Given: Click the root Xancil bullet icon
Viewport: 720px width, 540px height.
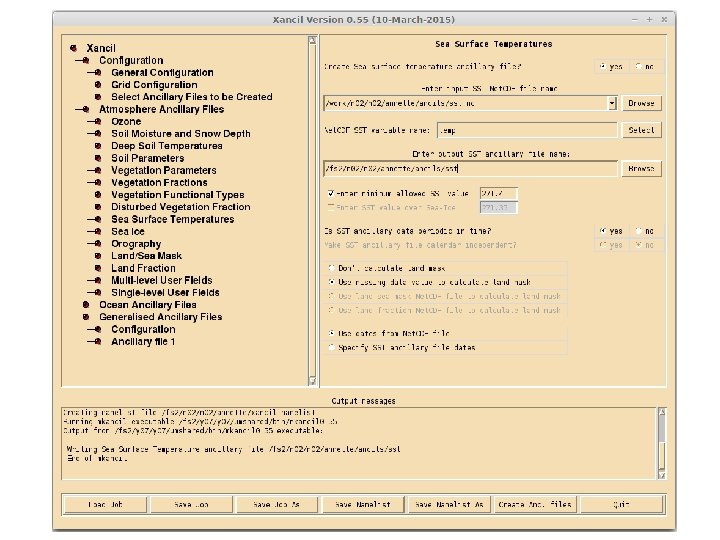Looking at the screenshot, I should (x=73, y=48).
